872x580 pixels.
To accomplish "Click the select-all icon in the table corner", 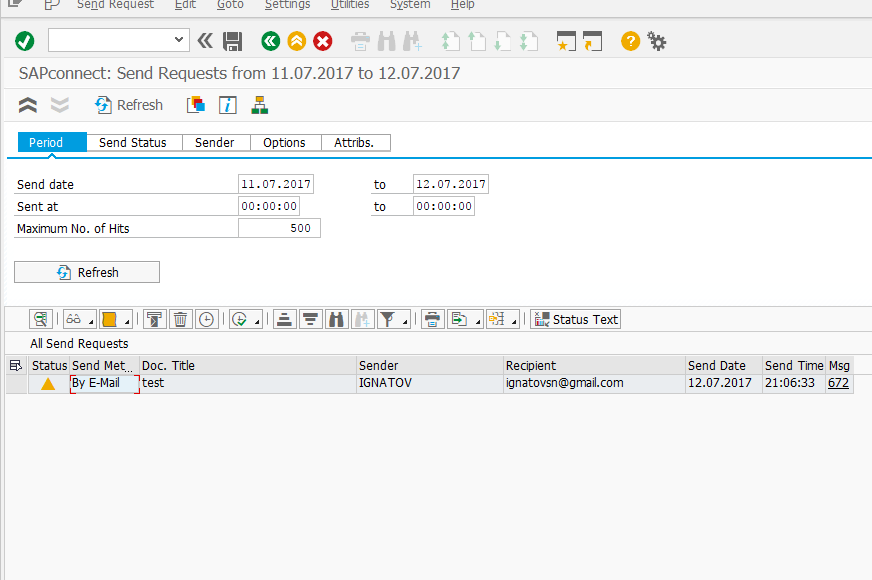I will (x=16, y=365).
